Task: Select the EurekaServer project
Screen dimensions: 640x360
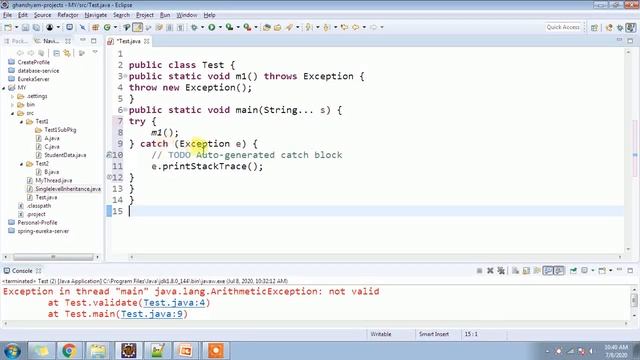Action: (33, 79)
